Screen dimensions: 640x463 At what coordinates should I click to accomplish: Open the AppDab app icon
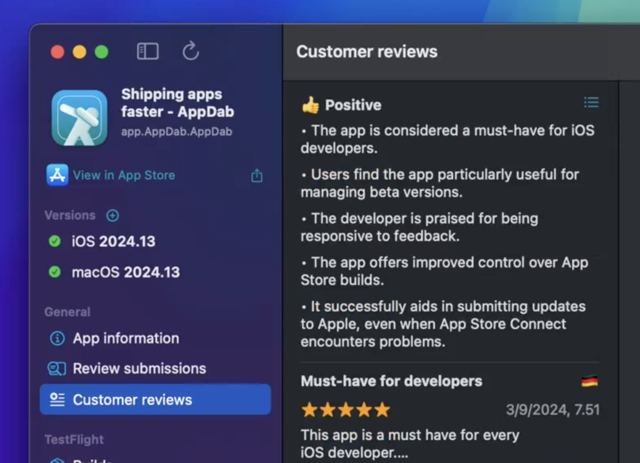click(x=80, y=118)
